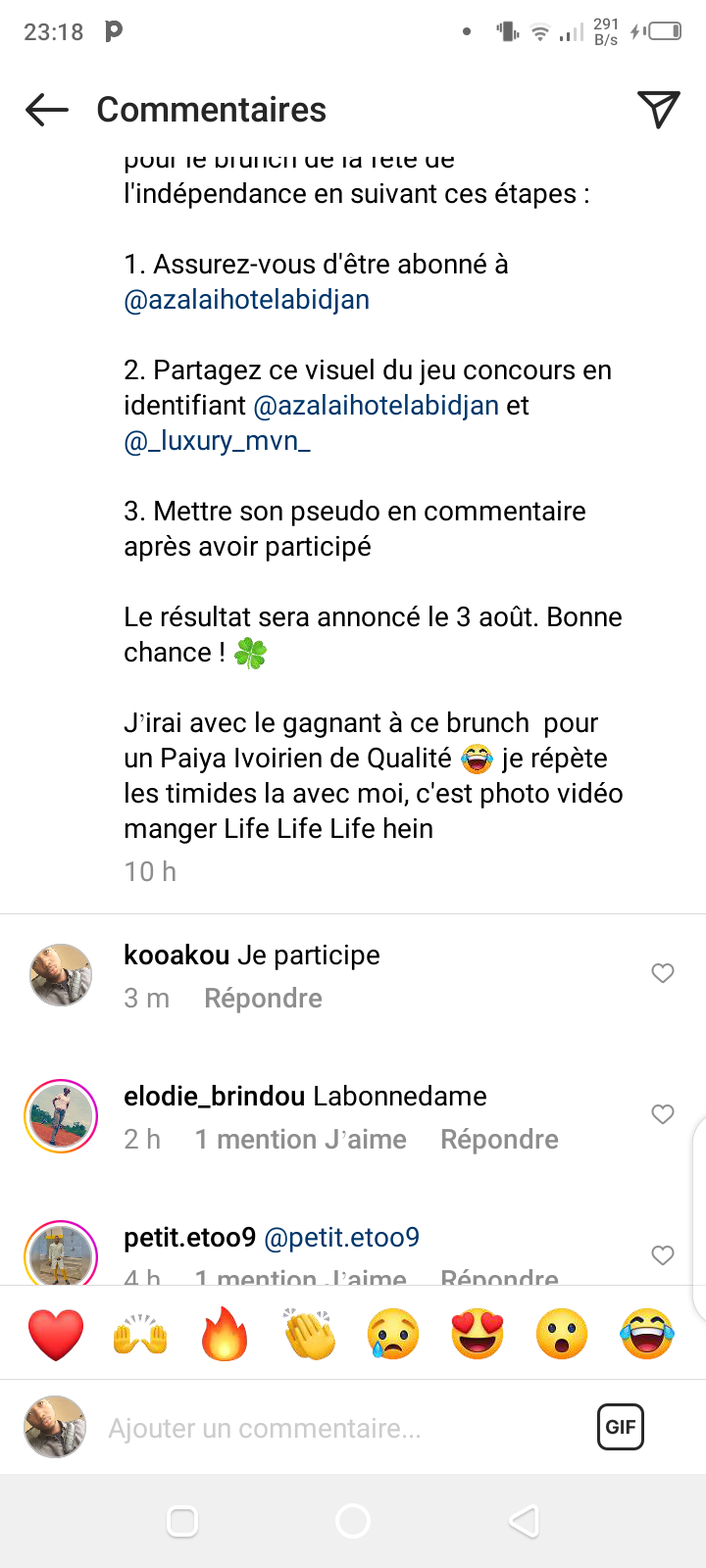The image size is (706, 1568).
Task: Open elodie_brindou's profile picture story
Action: point(61,1116)
